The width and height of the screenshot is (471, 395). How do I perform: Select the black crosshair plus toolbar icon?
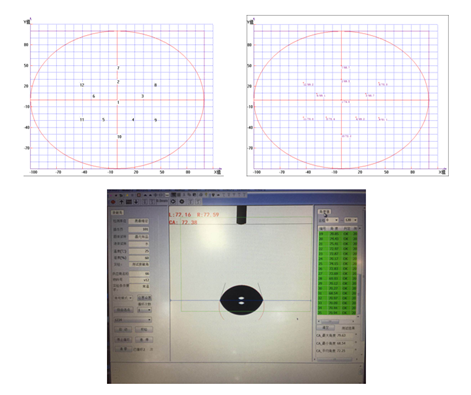click(121, 202)
